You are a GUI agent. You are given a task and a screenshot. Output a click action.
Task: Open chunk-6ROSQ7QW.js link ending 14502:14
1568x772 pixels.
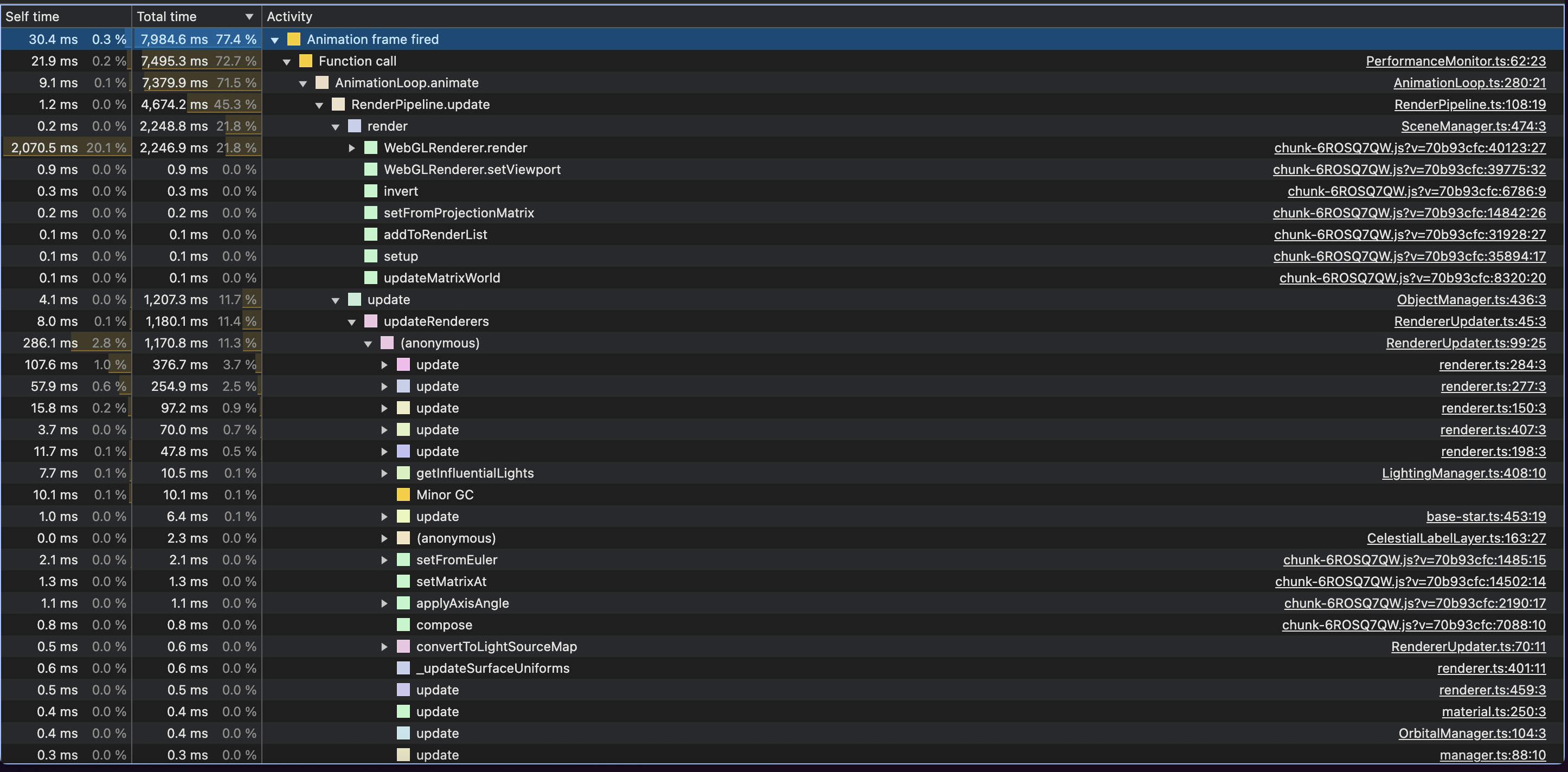coord(1410,581)
